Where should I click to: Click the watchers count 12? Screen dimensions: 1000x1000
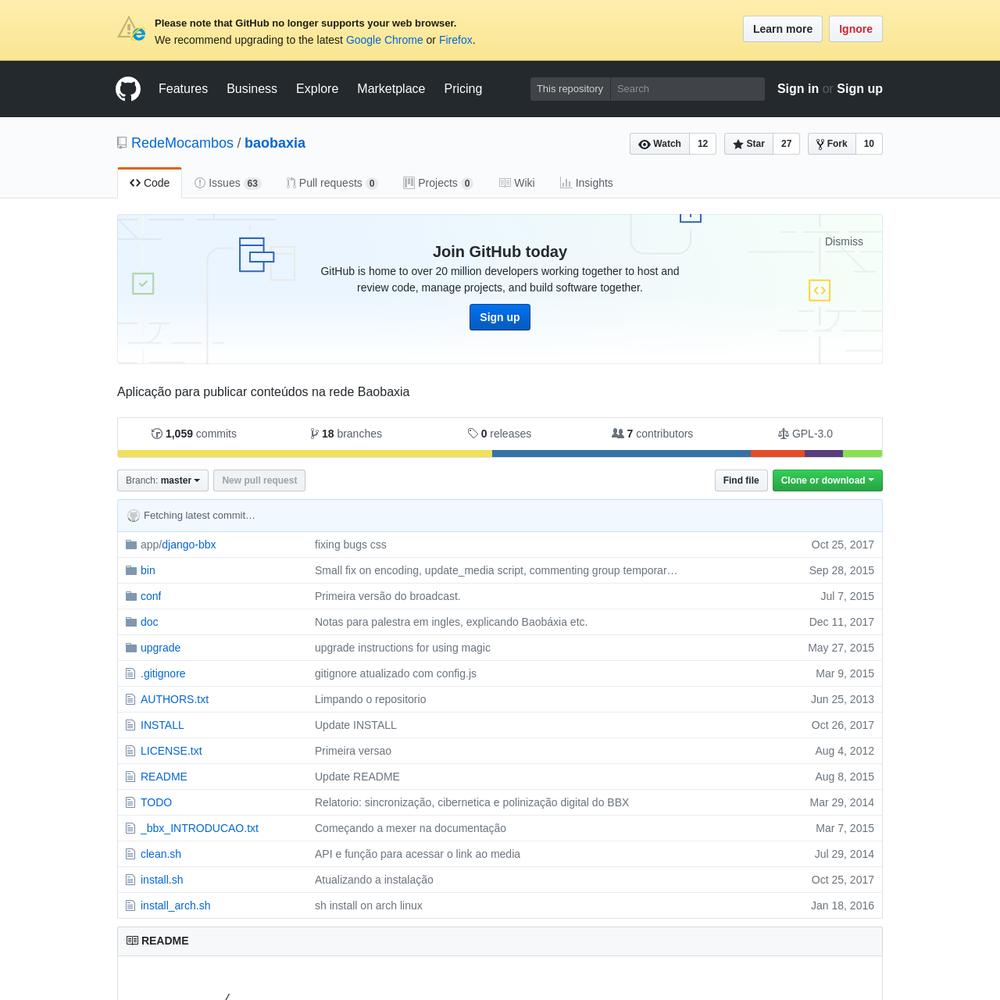point(703,143)
